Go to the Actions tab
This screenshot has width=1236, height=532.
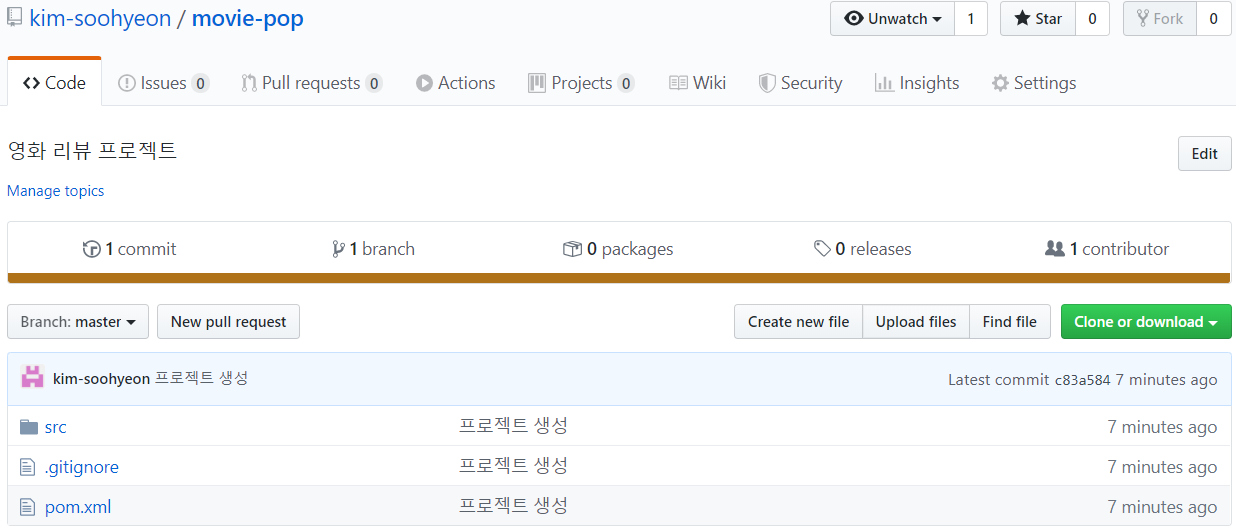(x=455, y=83)
